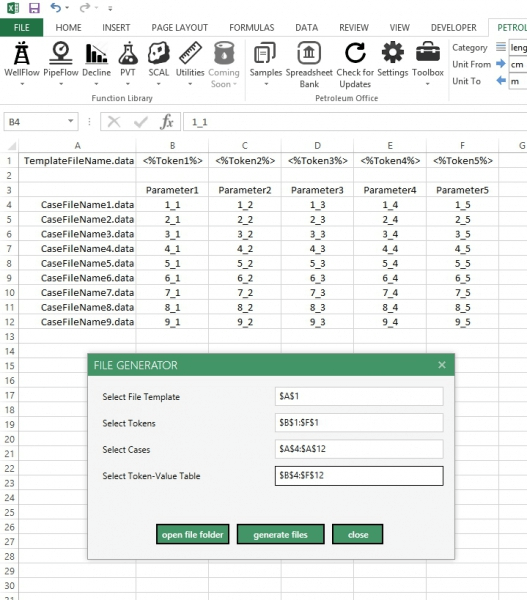Click the Undo arrow

(55, 7)
